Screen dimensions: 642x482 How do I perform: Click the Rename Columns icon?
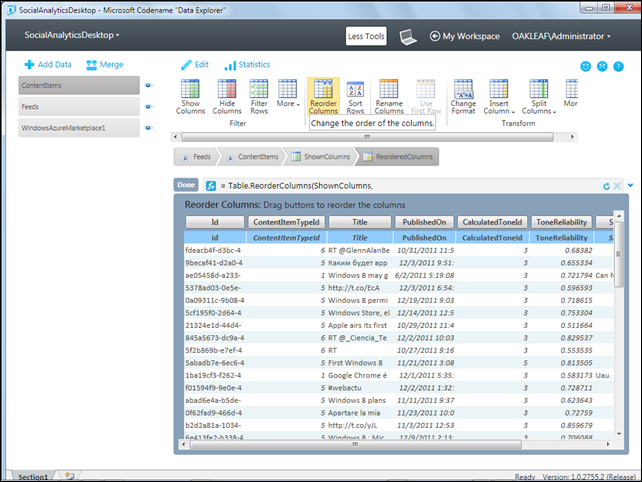[389, 89]
